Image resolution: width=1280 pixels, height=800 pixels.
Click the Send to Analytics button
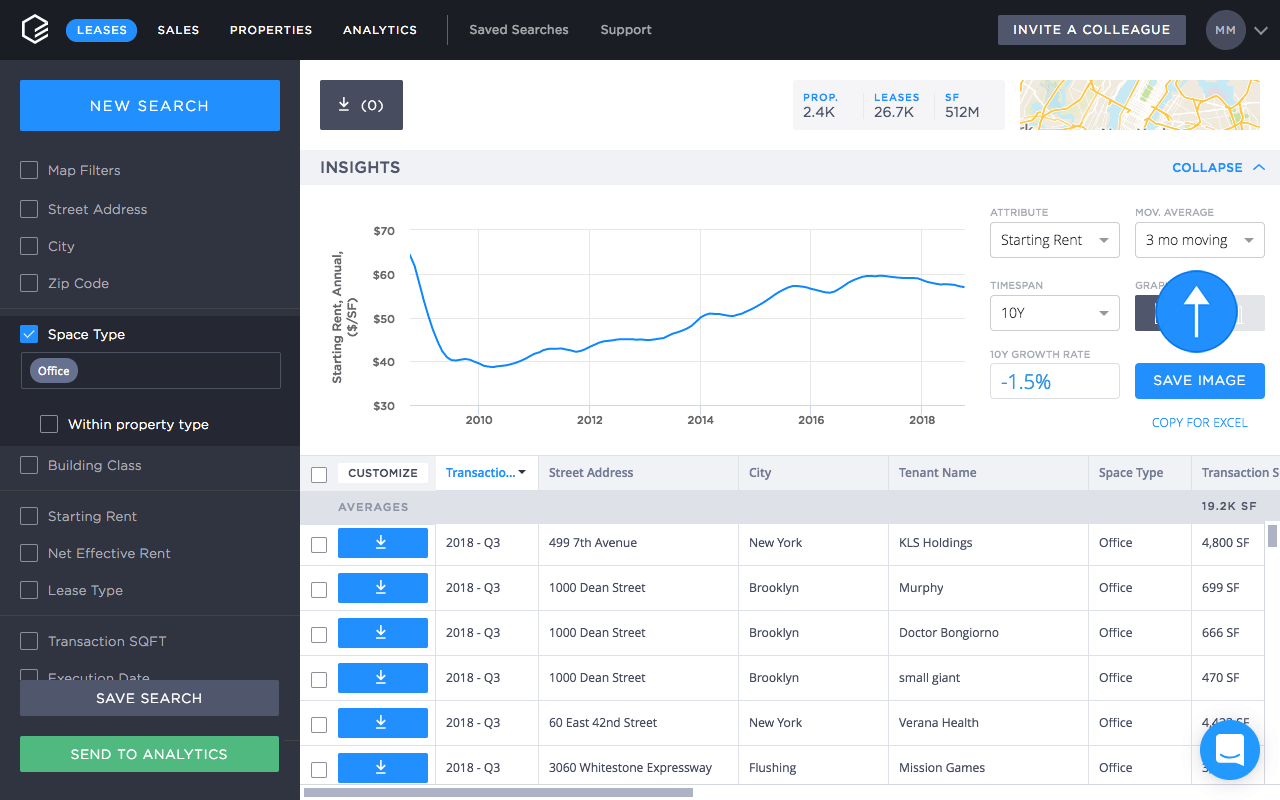click(x=149, y=754)
